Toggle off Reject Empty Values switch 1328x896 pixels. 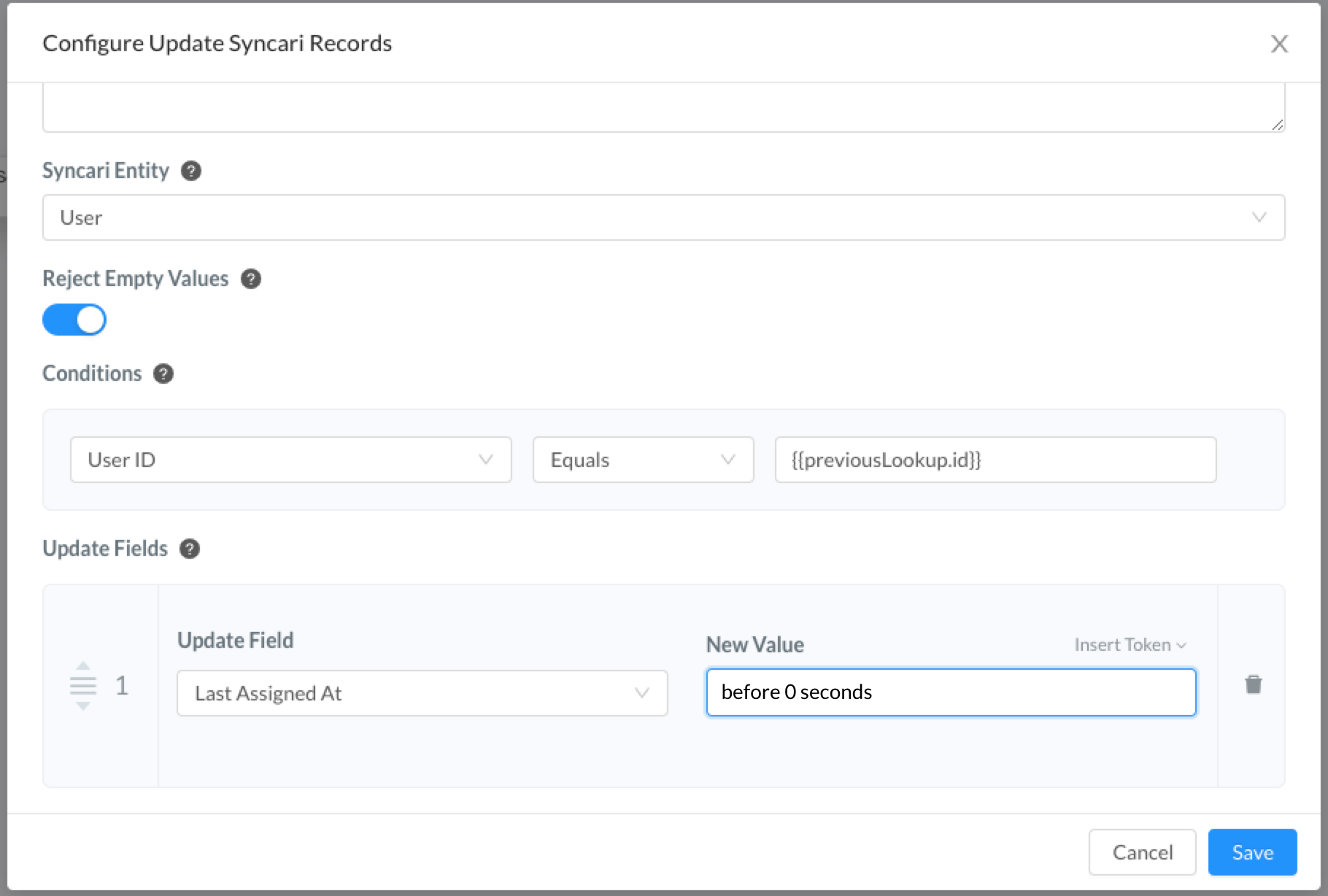[74, 320]
